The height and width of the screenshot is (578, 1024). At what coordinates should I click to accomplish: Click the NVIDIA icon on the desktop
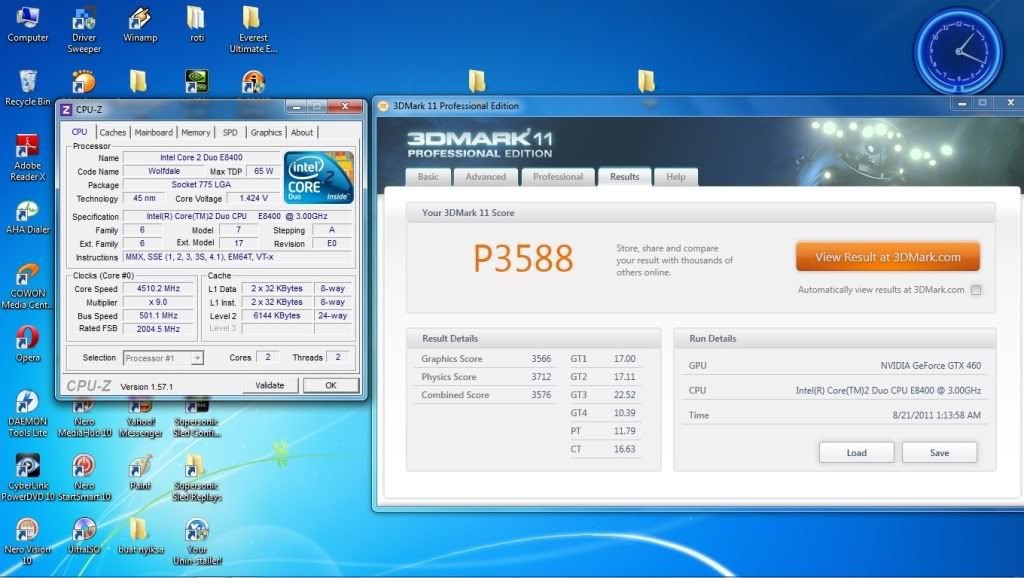point(196,82)
